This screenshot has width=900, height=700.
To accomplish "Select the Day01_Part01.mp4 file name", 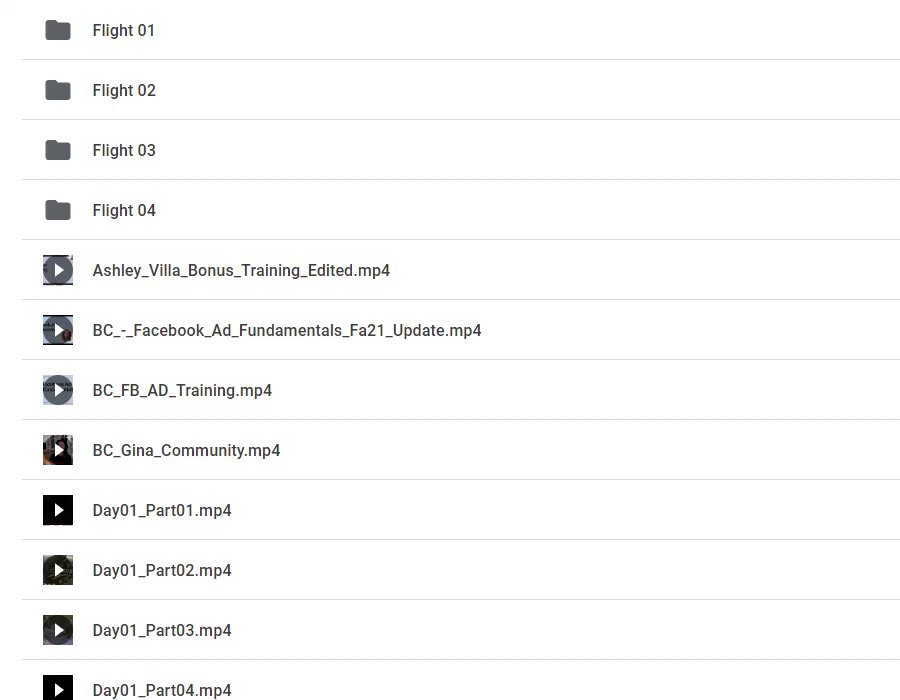I will (x=162, y=510).
